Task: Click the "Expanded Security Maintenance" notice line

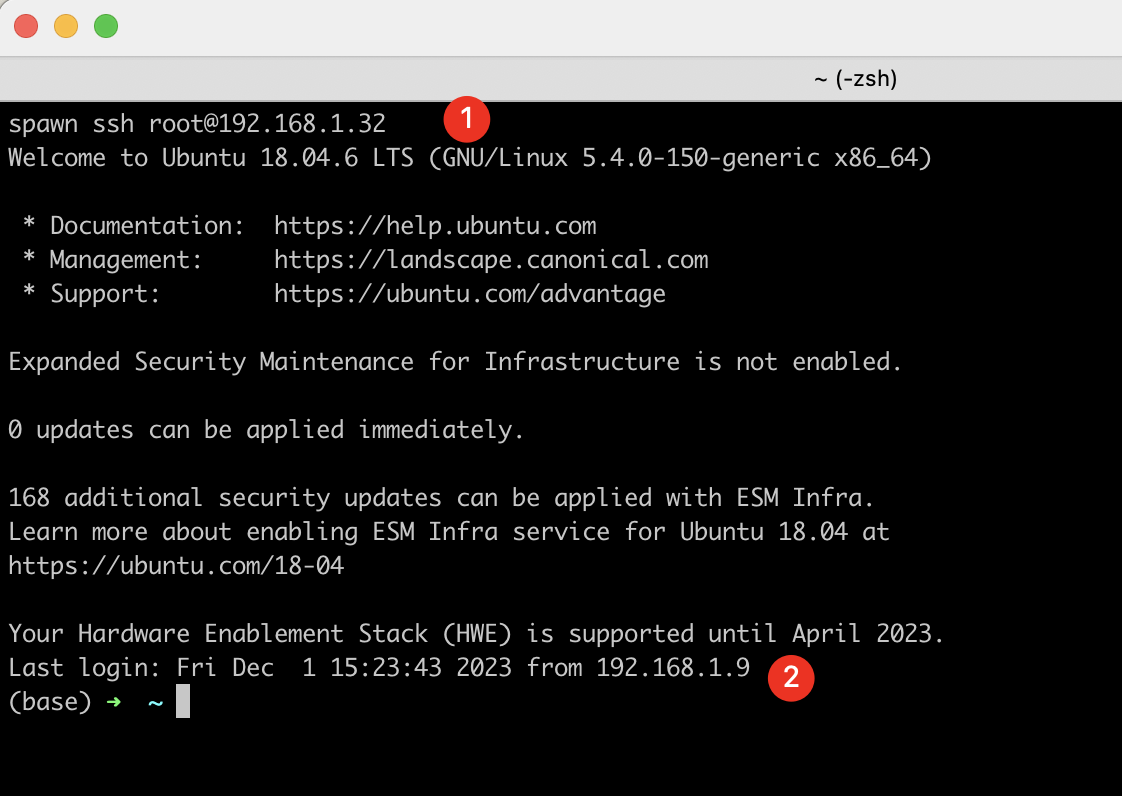Action: (x=455, y=362)
